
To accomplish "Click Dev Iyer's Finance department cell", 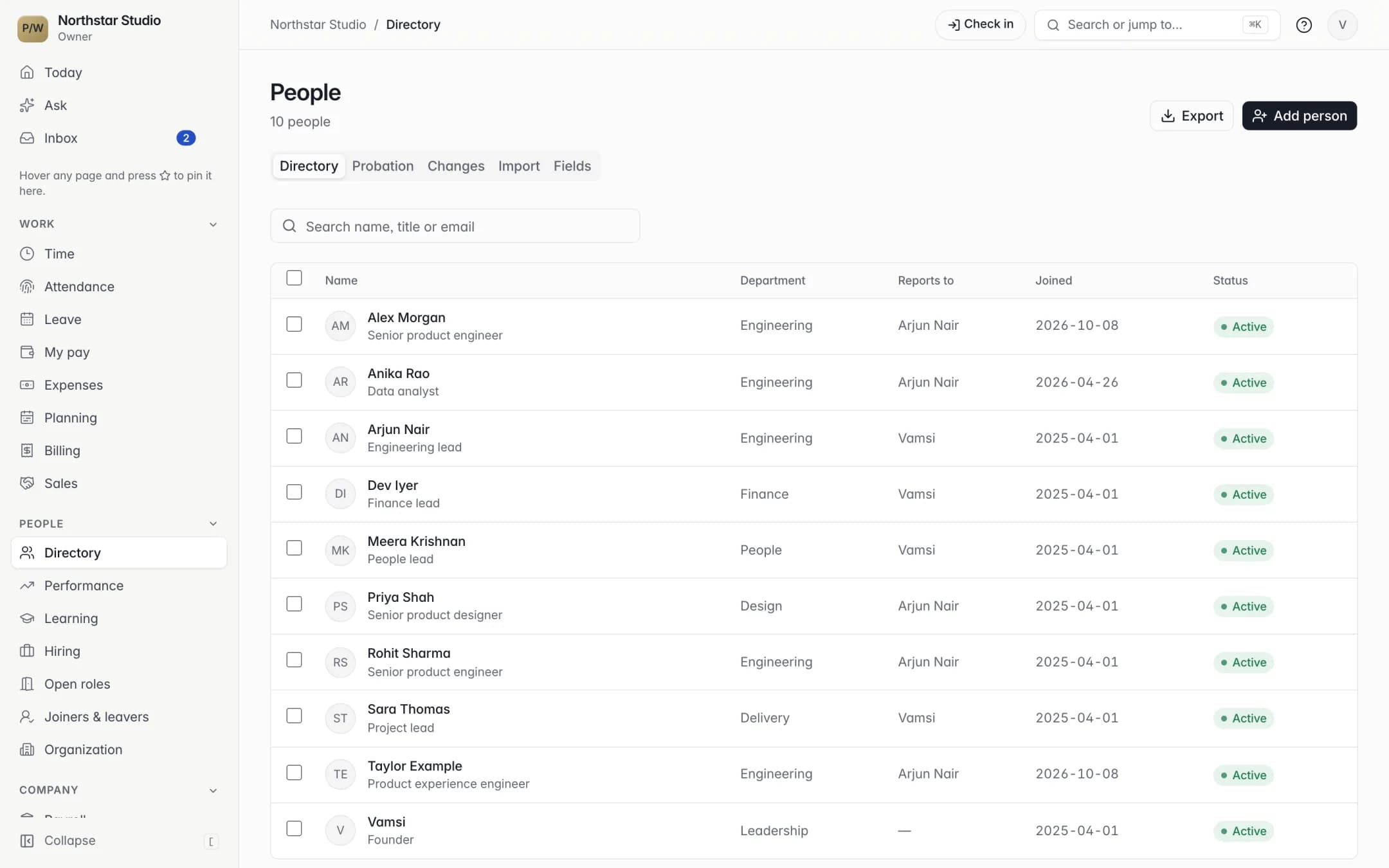I will tap(764, 494).
